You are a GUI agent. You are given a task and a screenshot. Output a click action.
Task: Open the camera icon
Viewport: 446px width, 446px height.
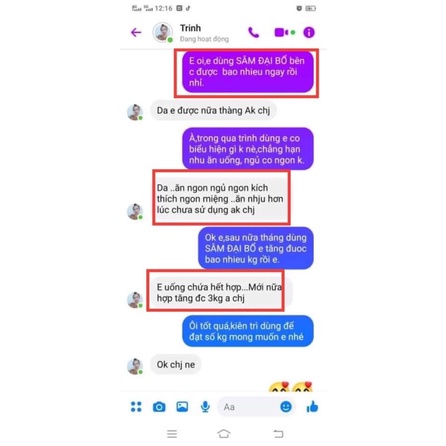[159, 407]
